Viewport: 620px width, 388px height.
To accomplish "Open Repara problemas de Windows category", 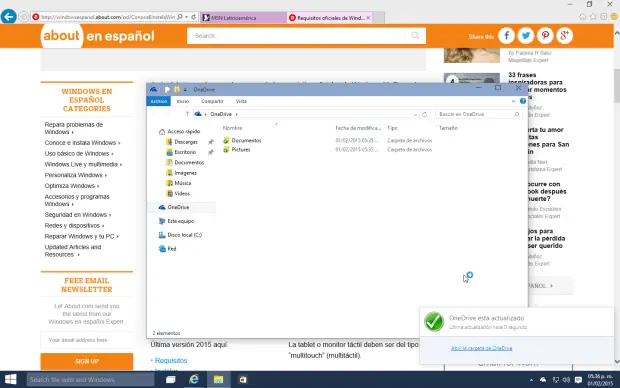I will 74,128.
